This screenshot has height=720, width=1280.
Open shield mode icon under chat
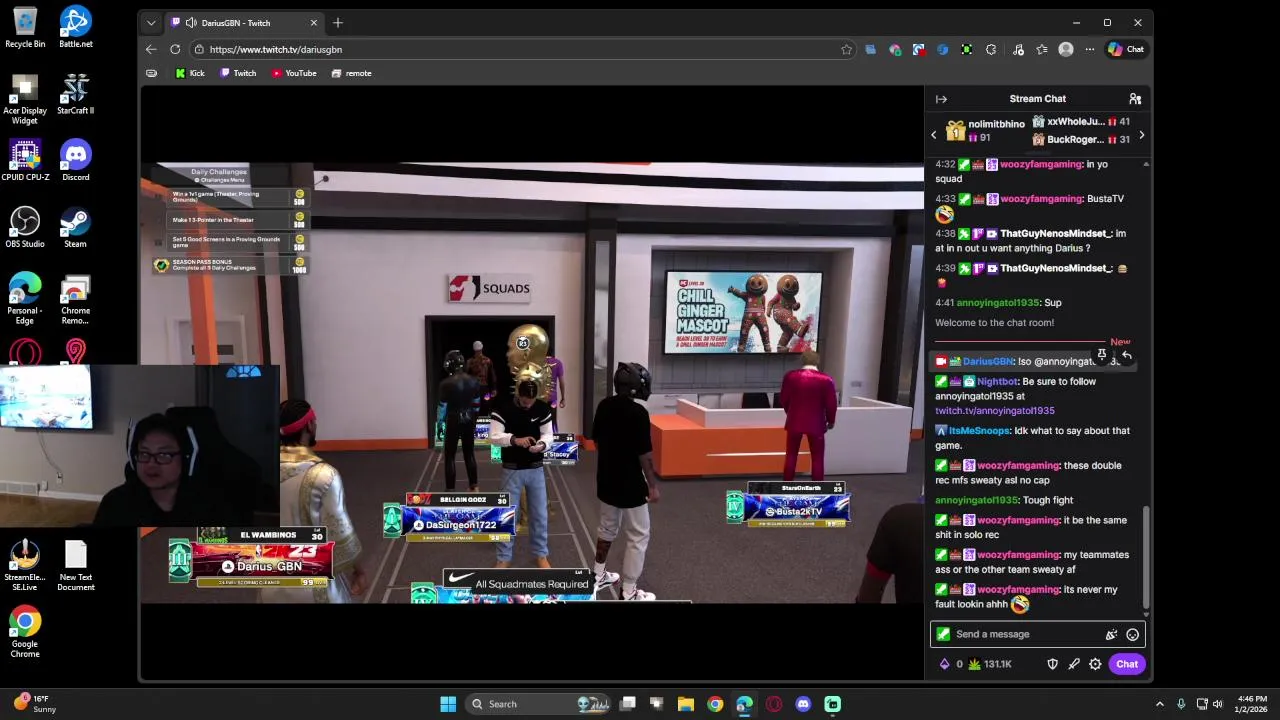point(1052,664)
